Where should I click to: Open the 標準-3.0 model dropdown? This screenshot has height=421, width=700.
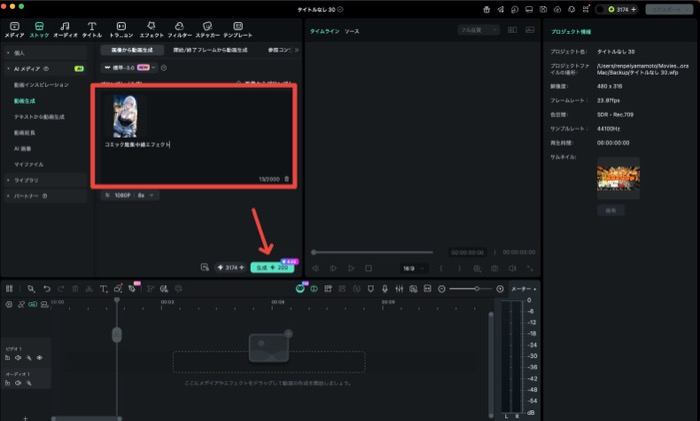click(129, 68)
